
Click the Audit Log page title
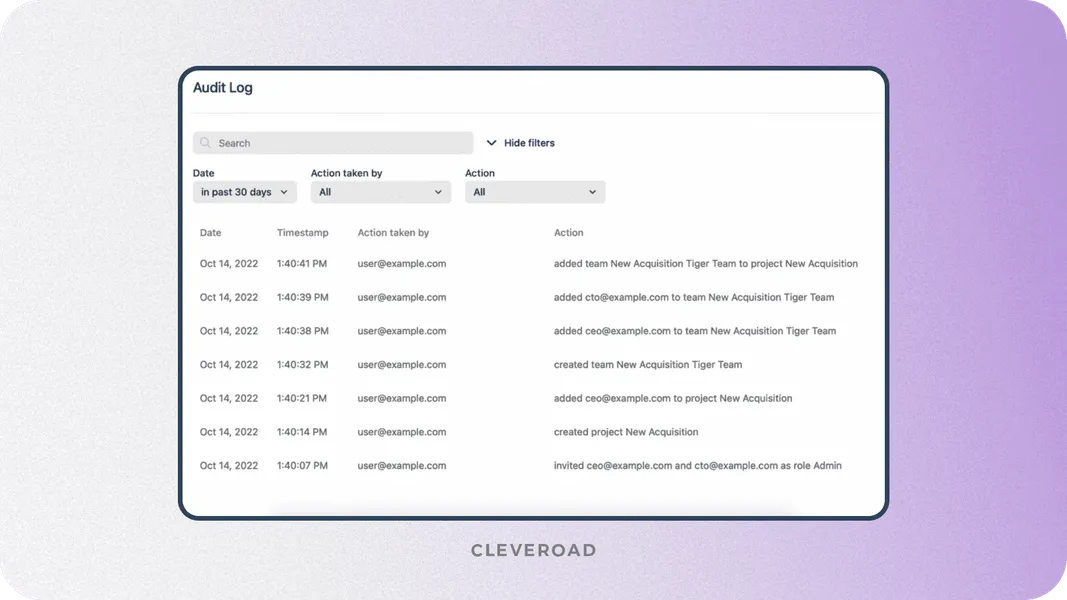click(x=223, y=88)
